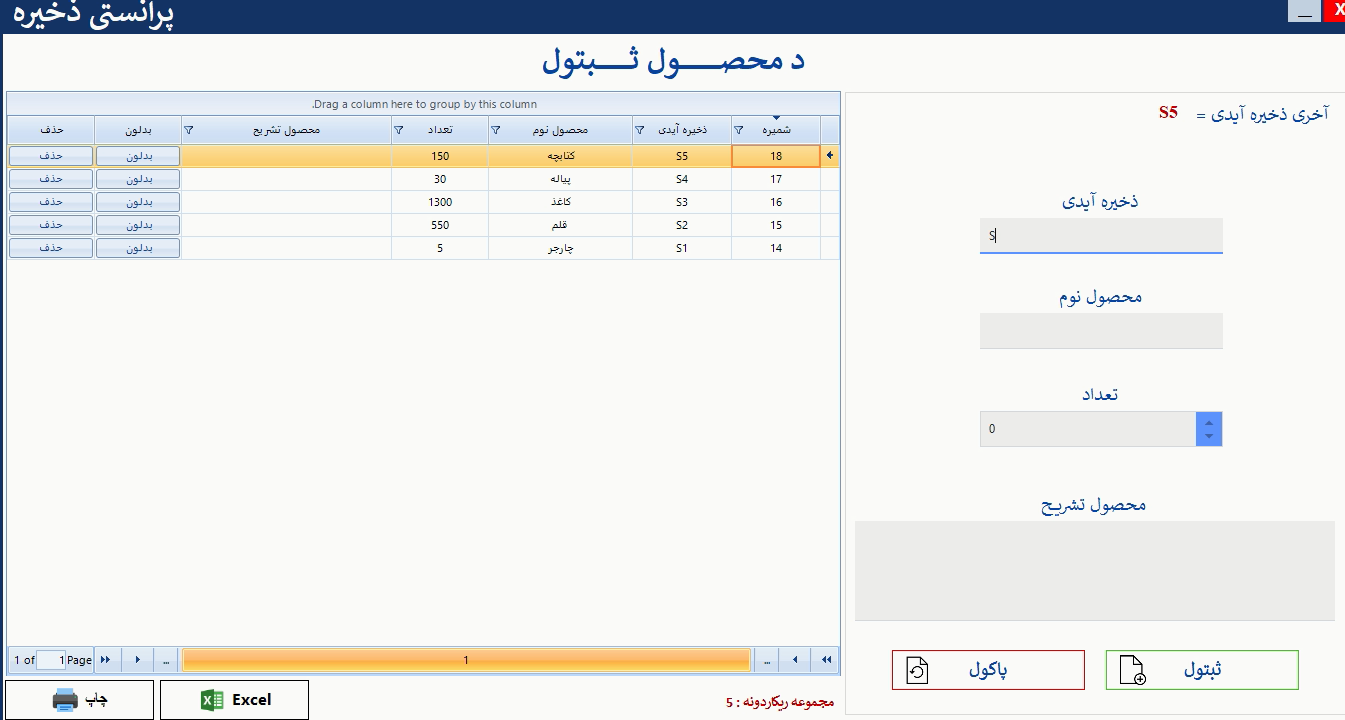Image resolution: width=1345 pixels, height=720 pixels.
Task: Decrease تعداد value with down arrow
Action: [x=1209, y=437]
